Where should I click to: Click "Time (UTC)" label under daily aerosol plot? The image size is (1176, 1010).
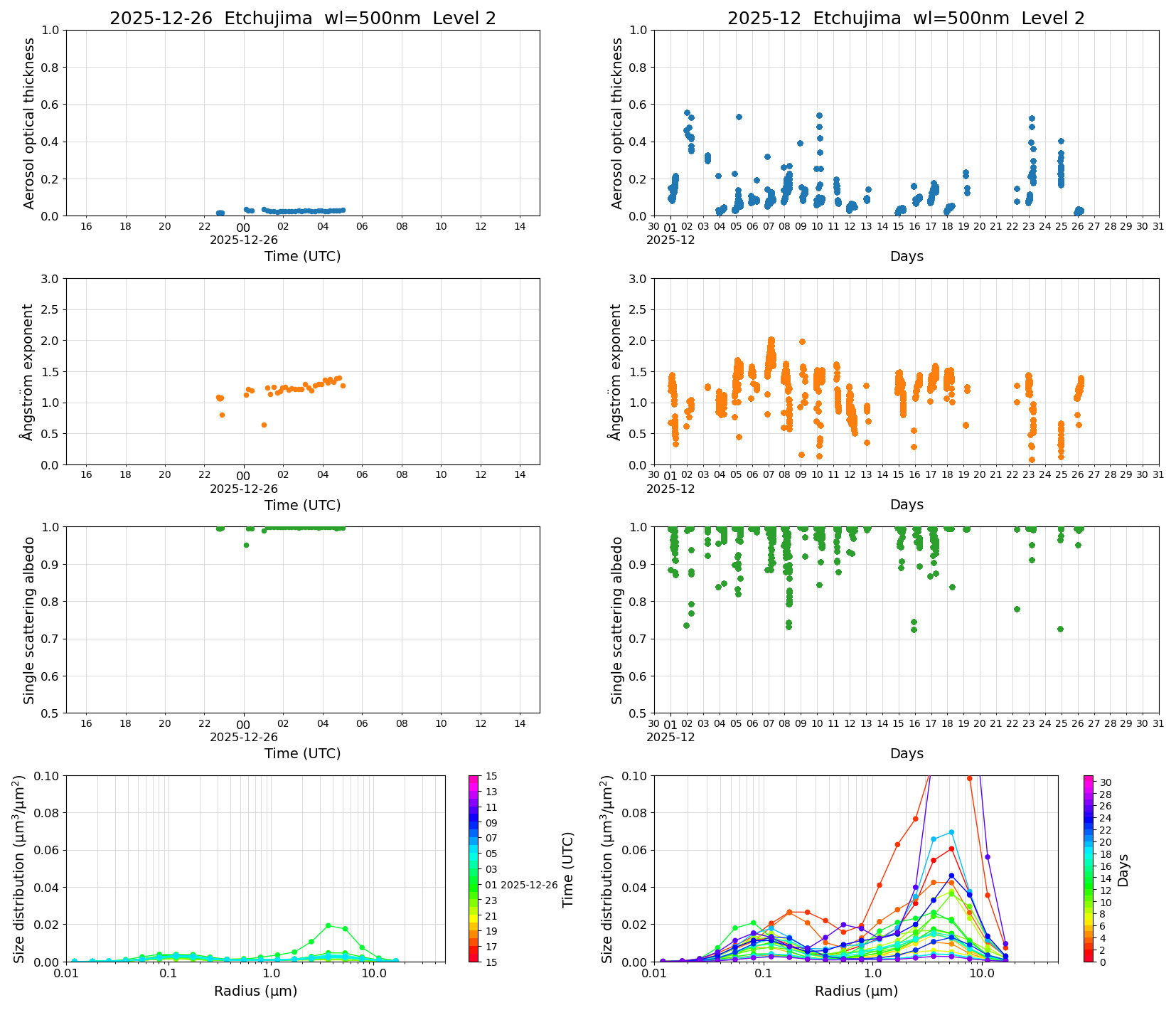(302, 256)
